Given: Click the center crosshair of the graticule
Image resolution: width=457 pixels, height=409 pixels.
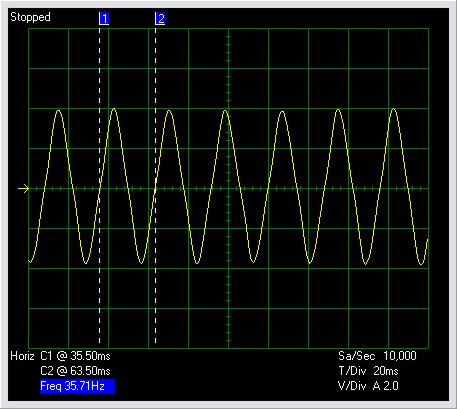Looking at the screenshot, I should pyautogui.click(x=228, y=189).
